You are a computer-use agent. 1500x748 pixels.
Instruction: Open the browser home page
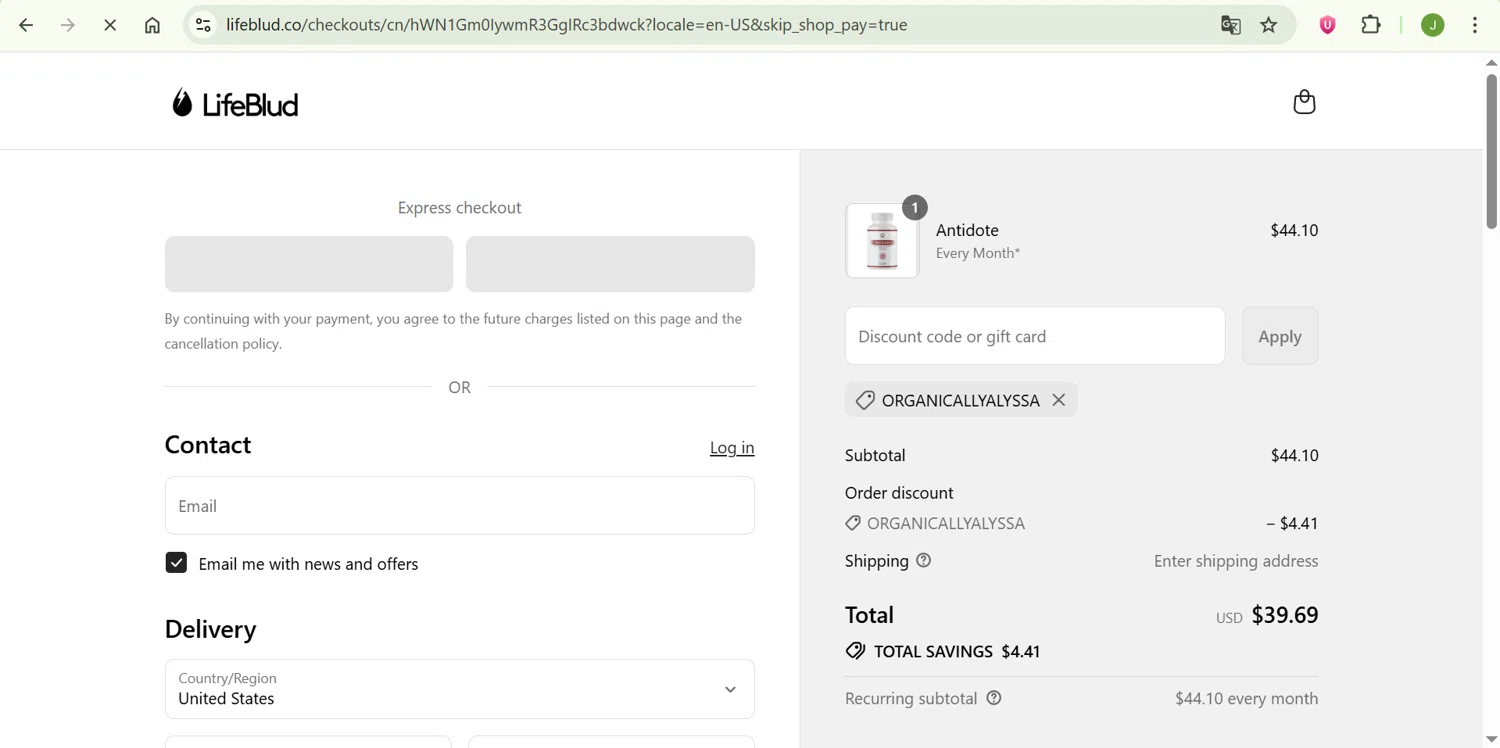(x=152, y=25)
